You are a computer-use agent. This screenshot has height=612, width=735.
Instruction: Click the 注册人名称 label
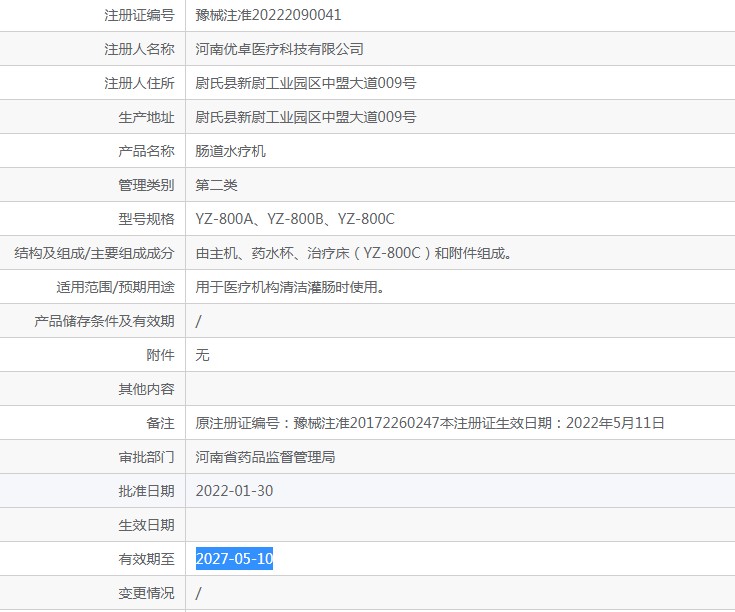pyautogui.click(x=139, y=49)
